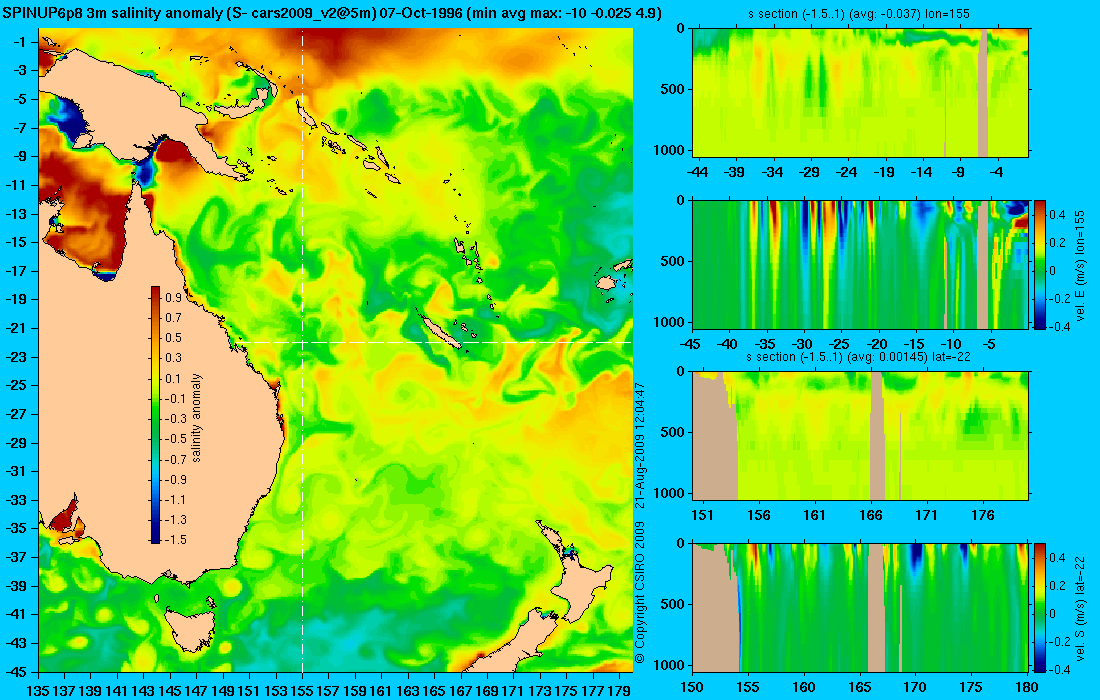Click 166 label on lat=-22 salinity section axis
Viewport: 1100px width, 700px height.
tap(871, 516)
